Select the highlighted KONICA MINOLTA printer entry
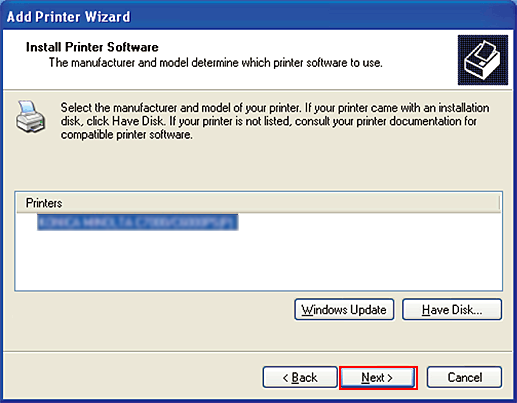Image resolution: width=517 pixels, height=403 pixels. coord(137,222)
